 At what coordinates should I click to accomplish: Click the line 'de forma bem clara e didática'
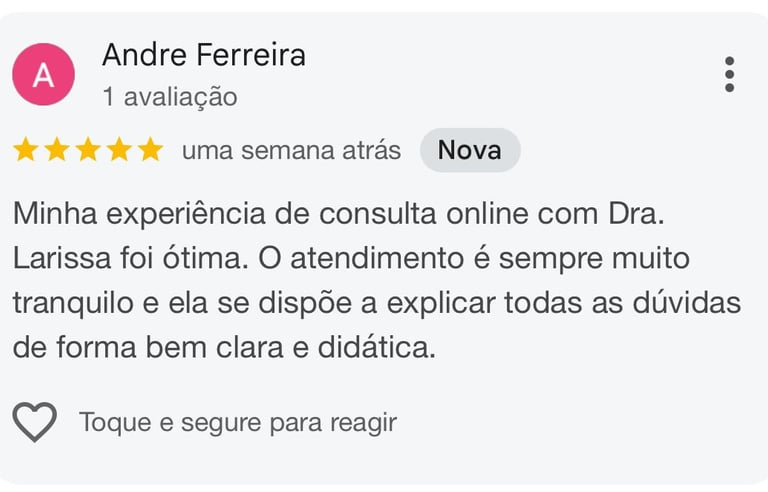(224, 347)
